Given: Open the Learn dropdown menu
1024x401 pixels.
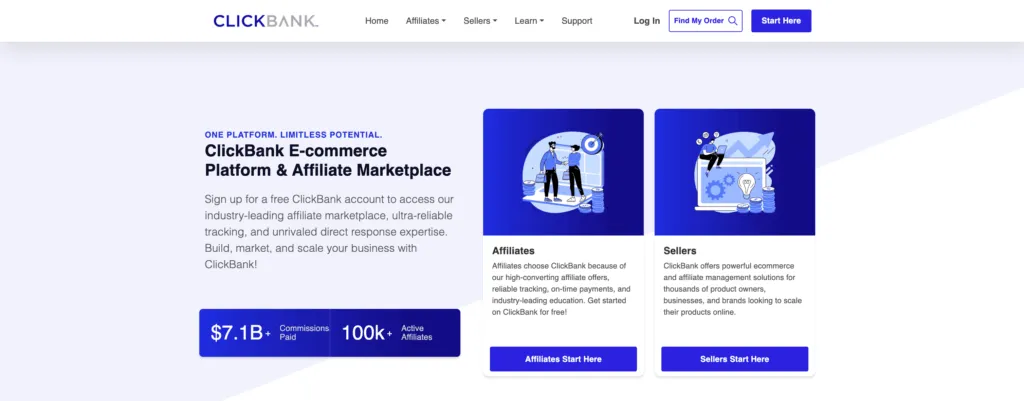Looking at the screenshot, I should point(529,21).
